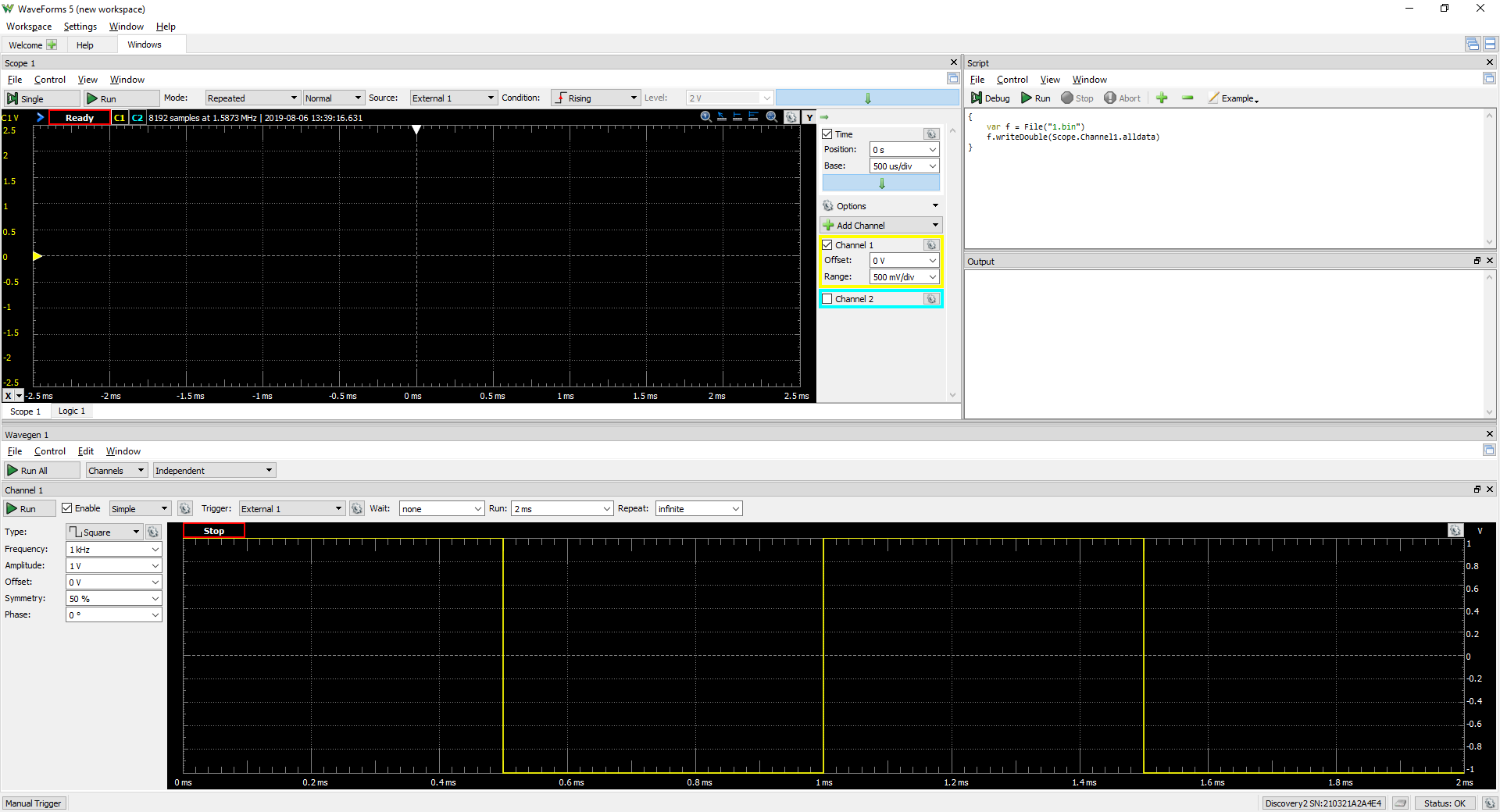Enable the Channel 2 checkbox

[x=827, y=299]
